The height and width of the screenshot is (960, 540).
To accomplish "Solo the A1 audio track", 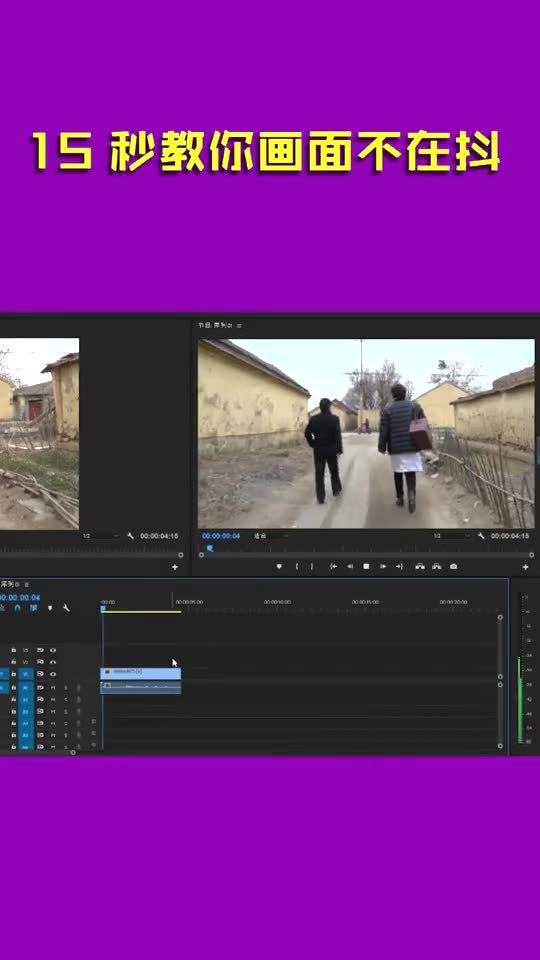I will pos(66,688).
